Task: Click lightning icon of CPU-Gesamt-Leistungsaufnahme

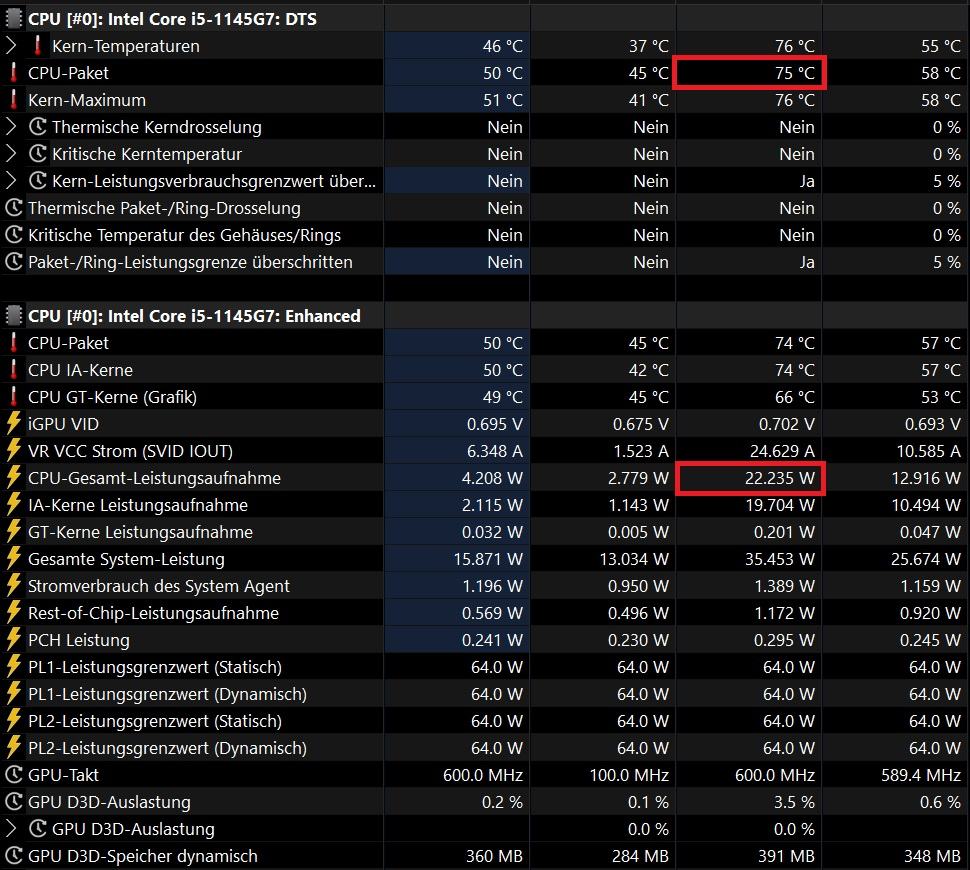Action: (x=14, y=478)
